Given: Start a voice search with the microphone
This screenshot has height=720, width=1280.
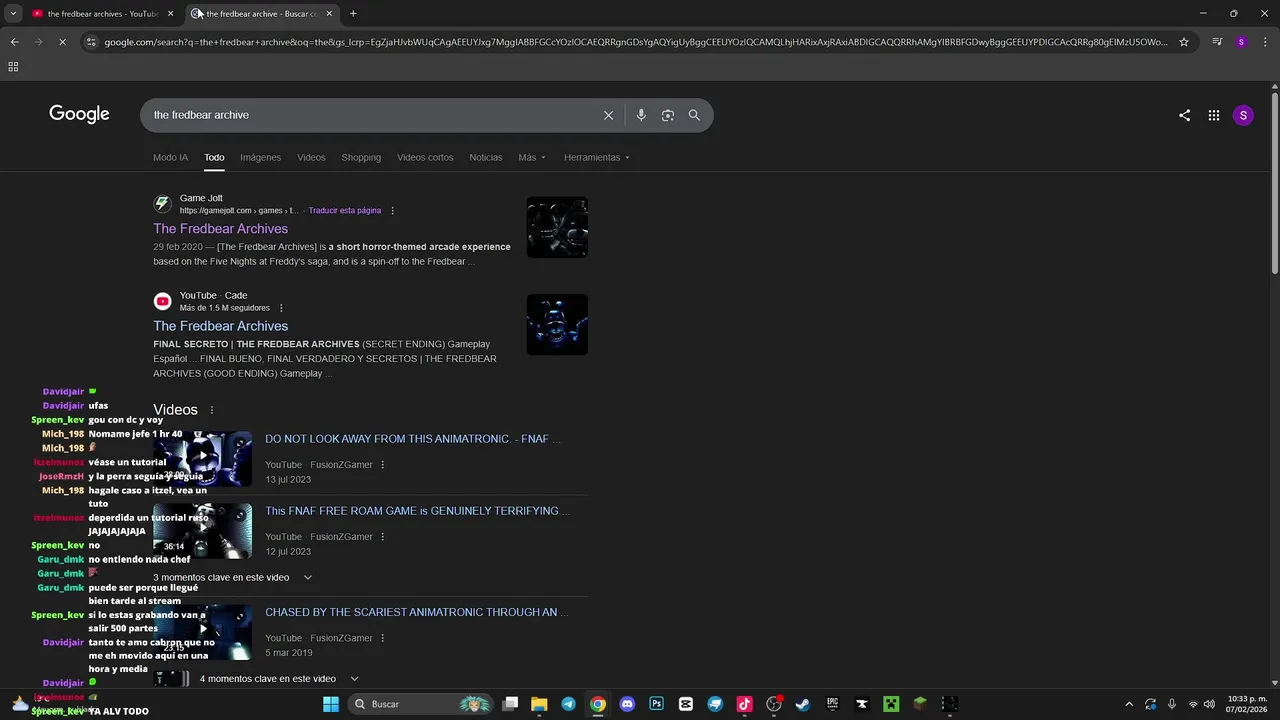Looking at the screenshot, I should tap(641, 115).
